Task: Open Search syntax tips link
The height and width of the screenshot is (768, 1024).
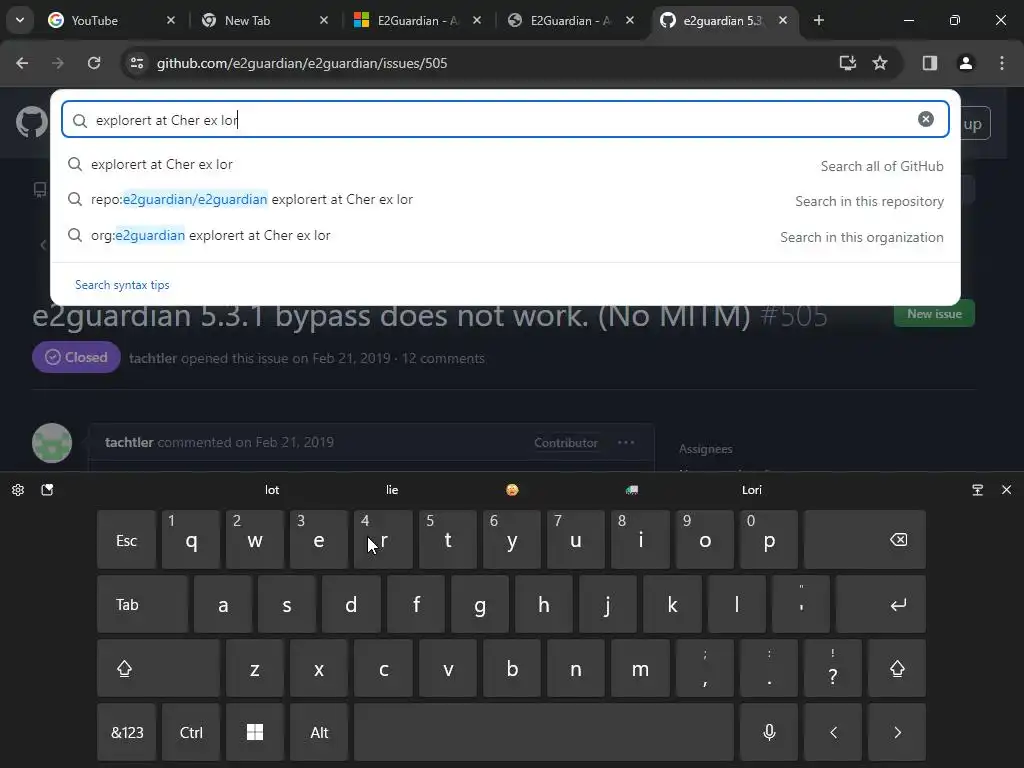Action: click(122, 285)
